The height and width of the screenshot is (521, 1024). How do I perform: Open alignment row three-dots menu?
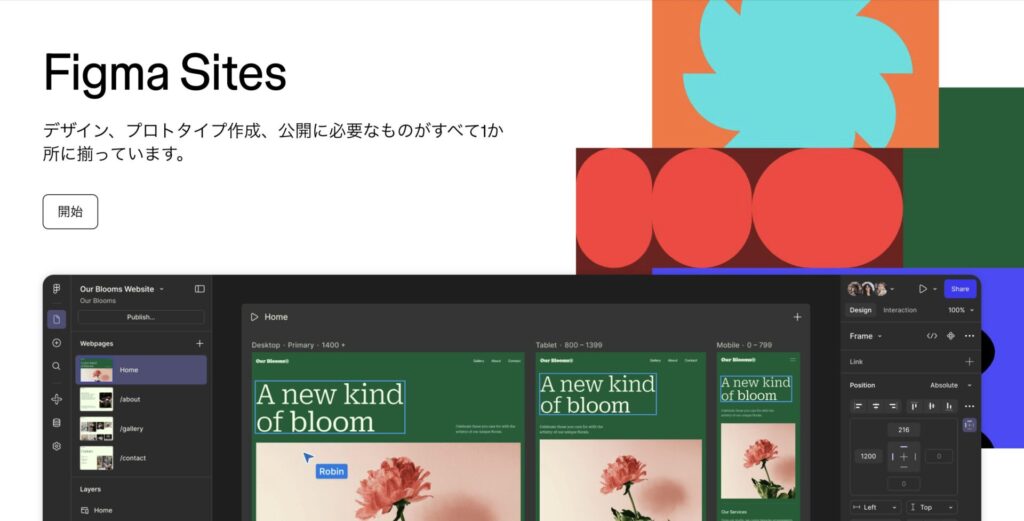click(x=969, y=406)
